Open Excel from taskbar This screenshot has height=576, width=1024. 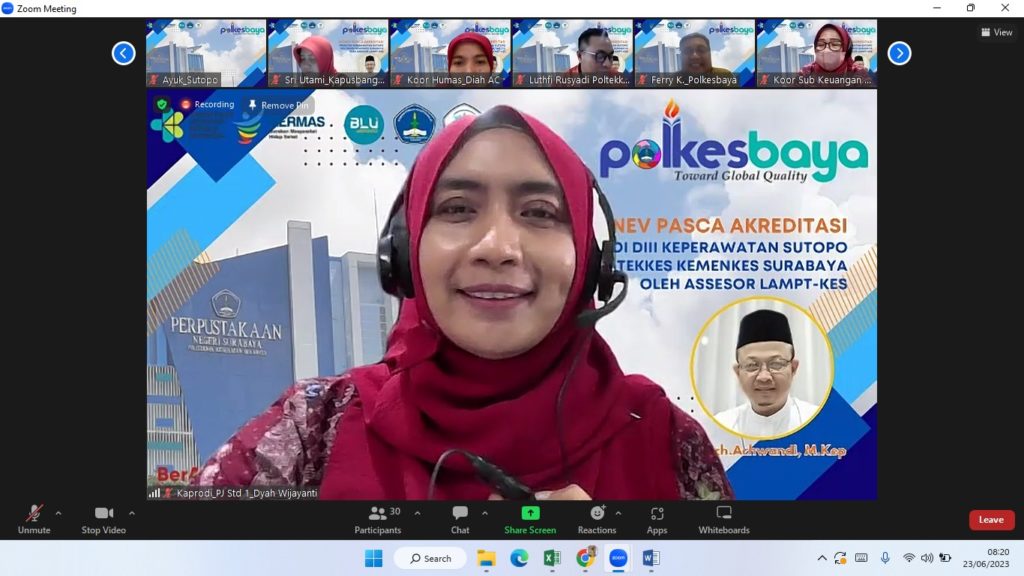[552, 558]
